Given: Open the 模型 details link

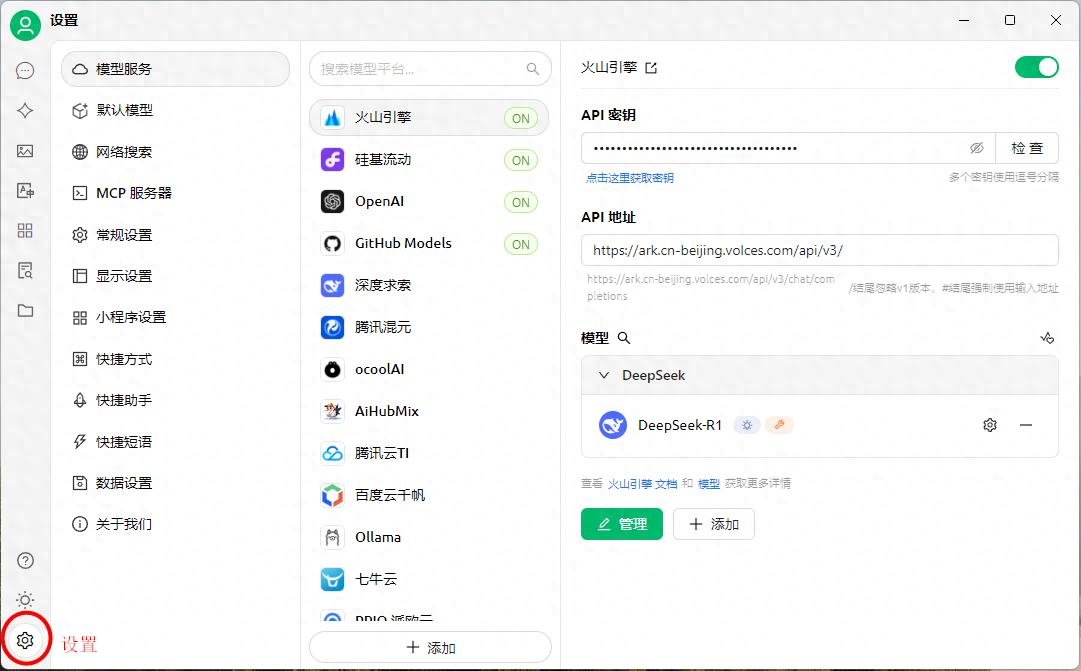Looking at the screenshot, I should 709,484.
